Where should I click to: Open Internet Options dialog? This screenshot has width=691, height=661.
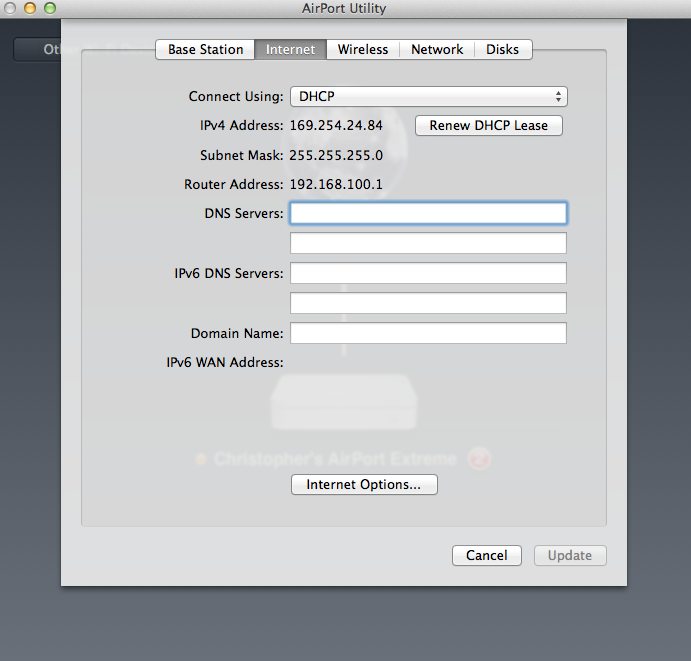tap(364, 485)
